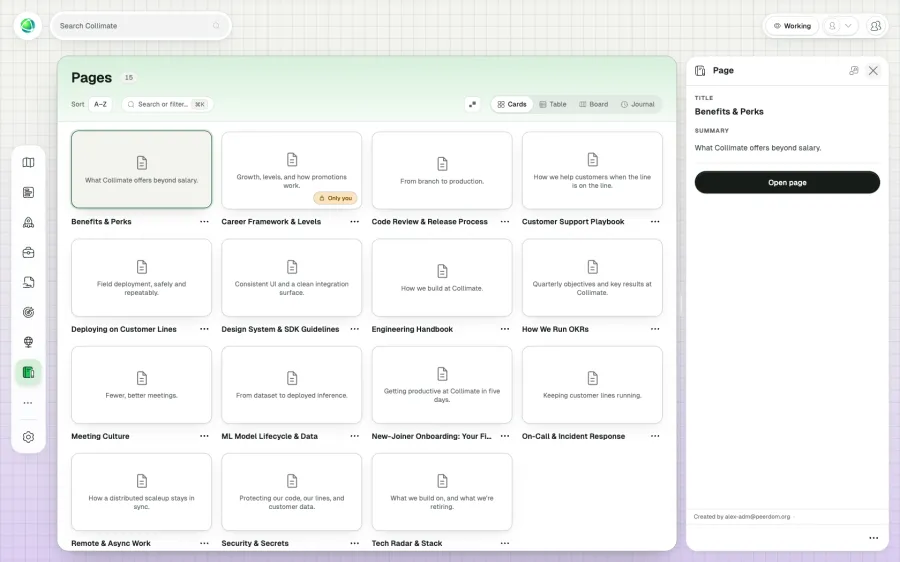Open more options for On-Call & Incident Response

pyautogui.click(x=655, y=436)
